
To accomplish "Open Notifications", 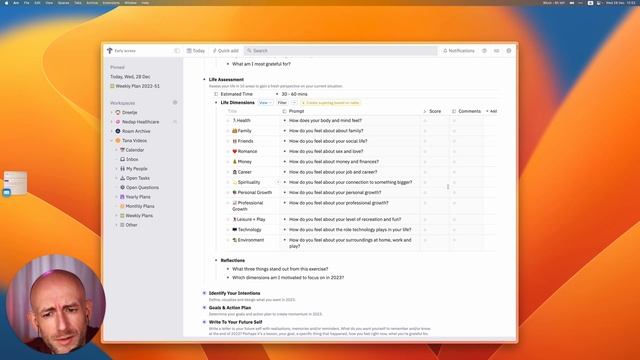I will coord(459,51).
